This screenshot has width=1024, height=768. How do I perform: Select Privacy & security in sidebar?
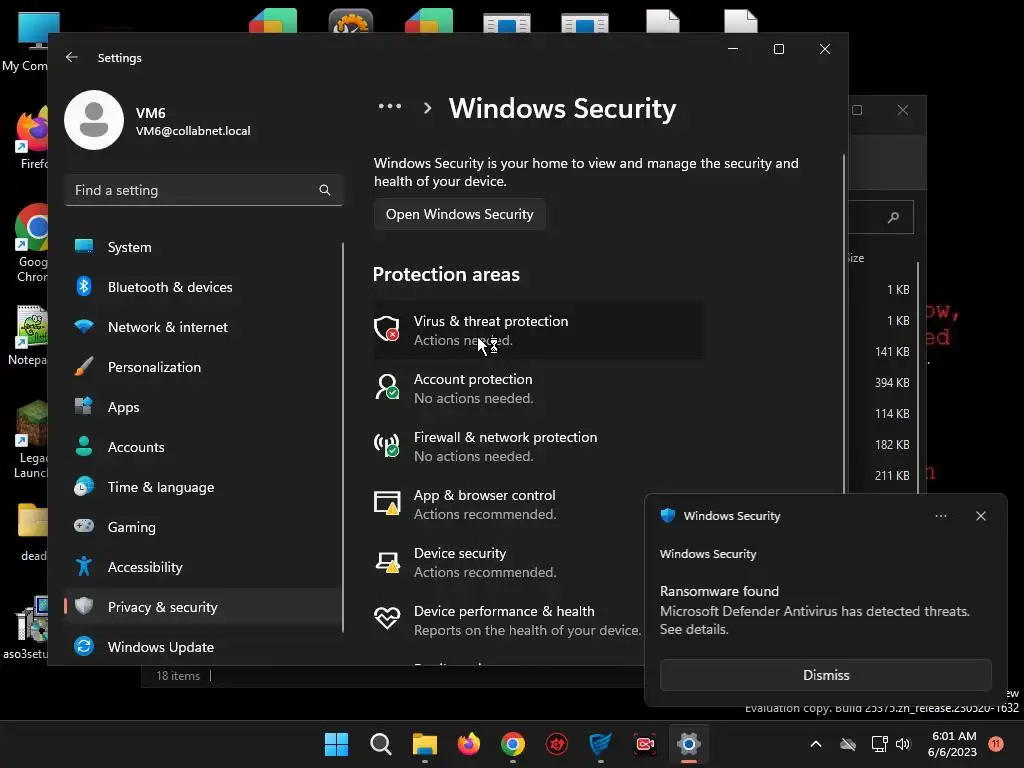coord(202,607)
